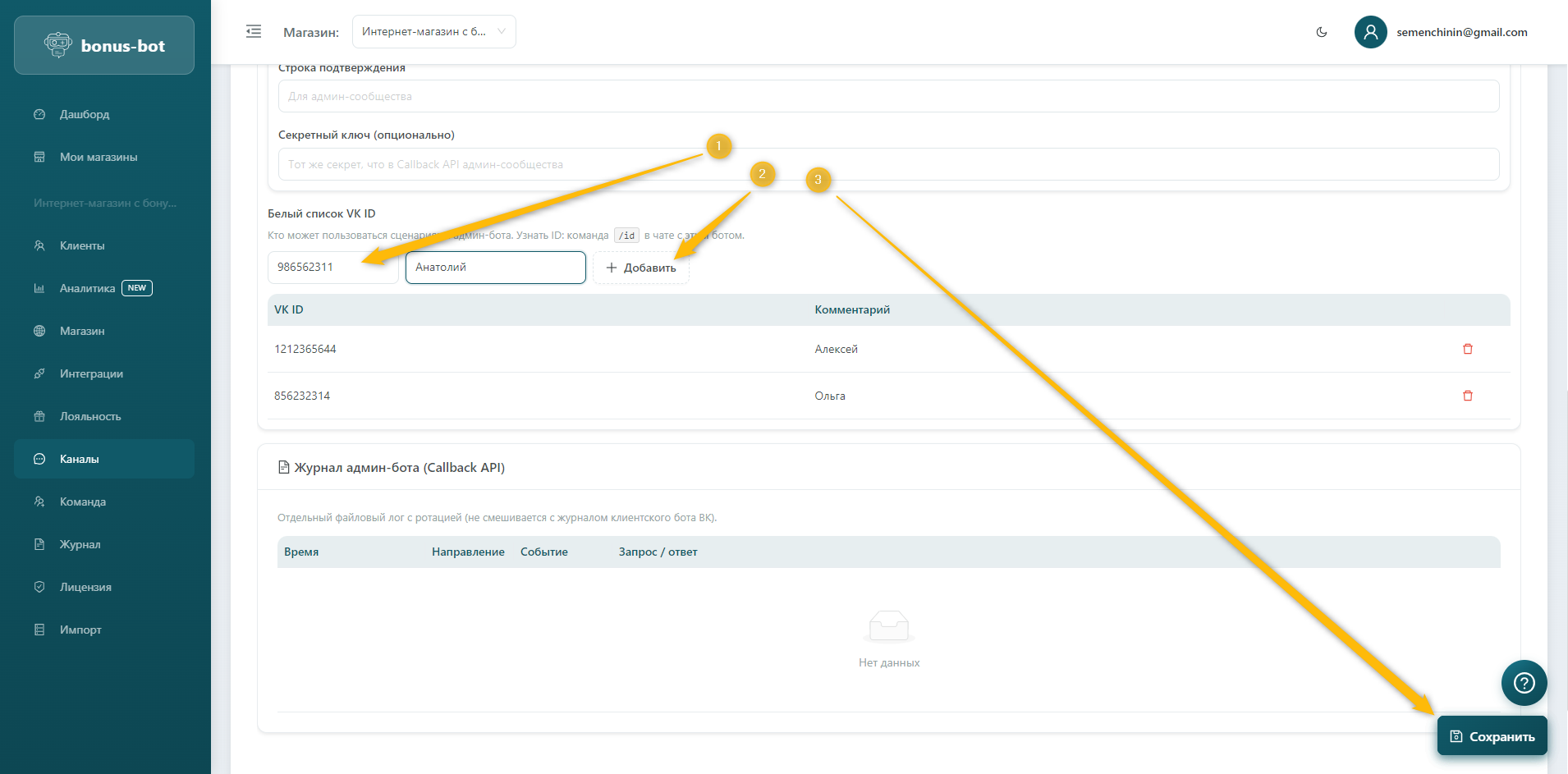The height and width of the screenshot is (774, 1568).
Task: Open the Клиенты menu item
Action: point(81,245)
